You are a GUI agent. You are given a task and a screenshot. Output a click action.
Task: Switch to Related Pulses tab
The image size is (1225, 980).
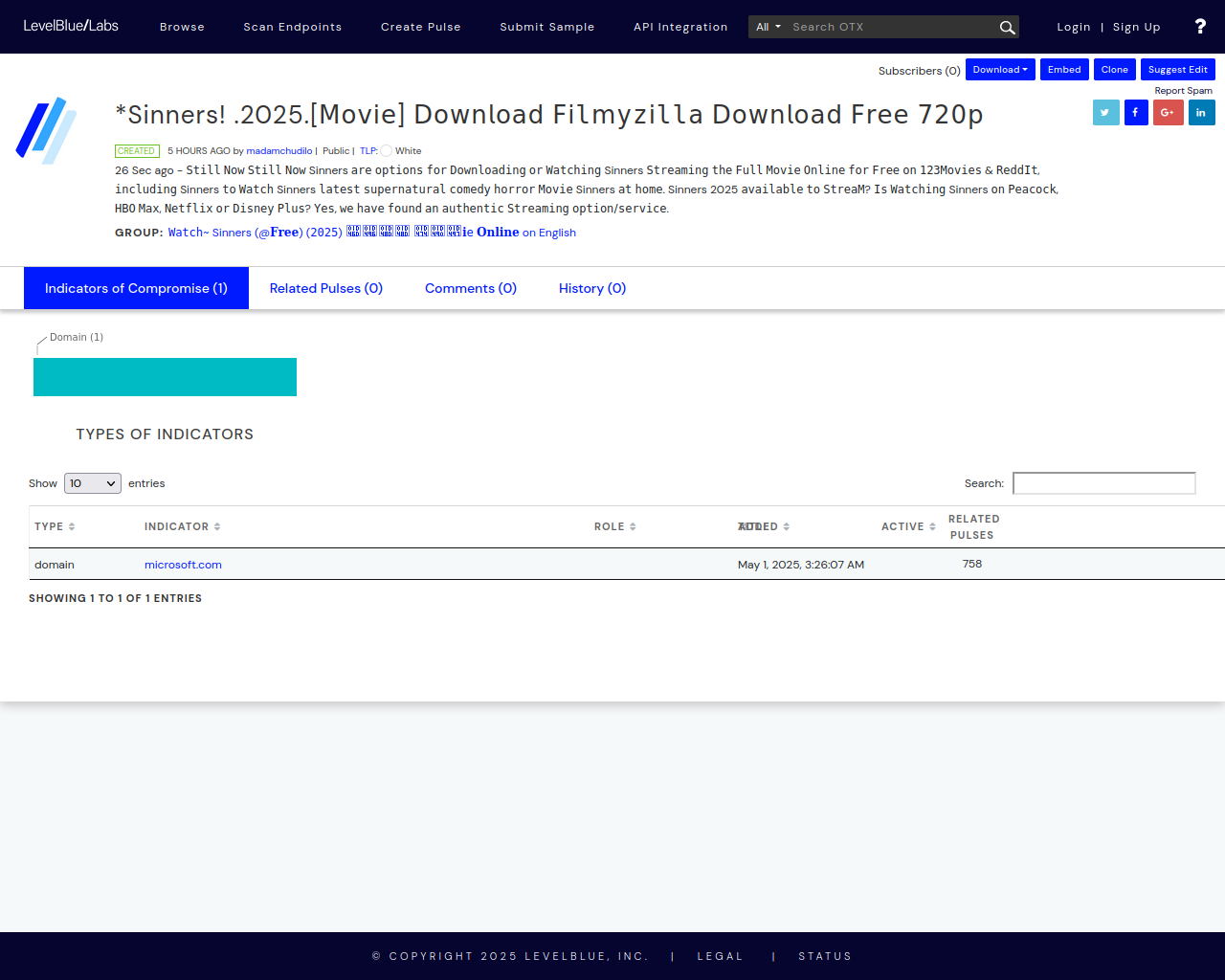[326, 288]
